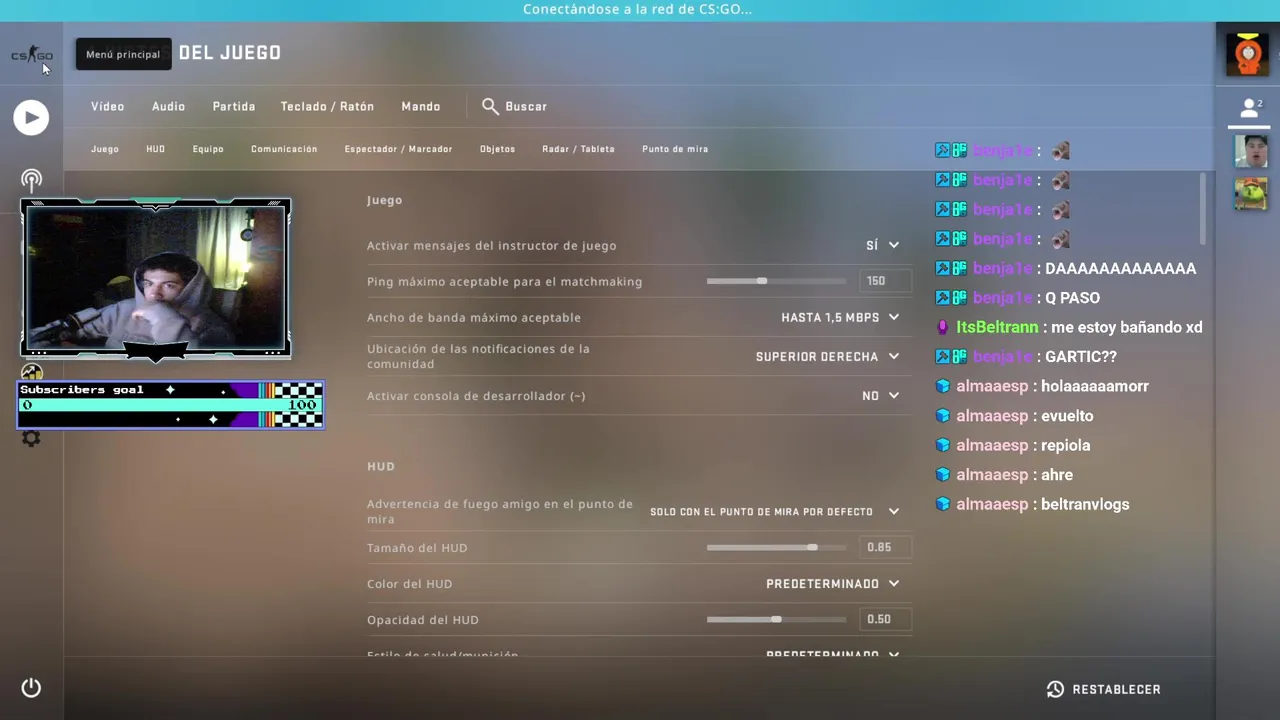Click the restore clock icon beside Restablecer
This screenshot has height=720, width=1280.
coord(1055,689)
